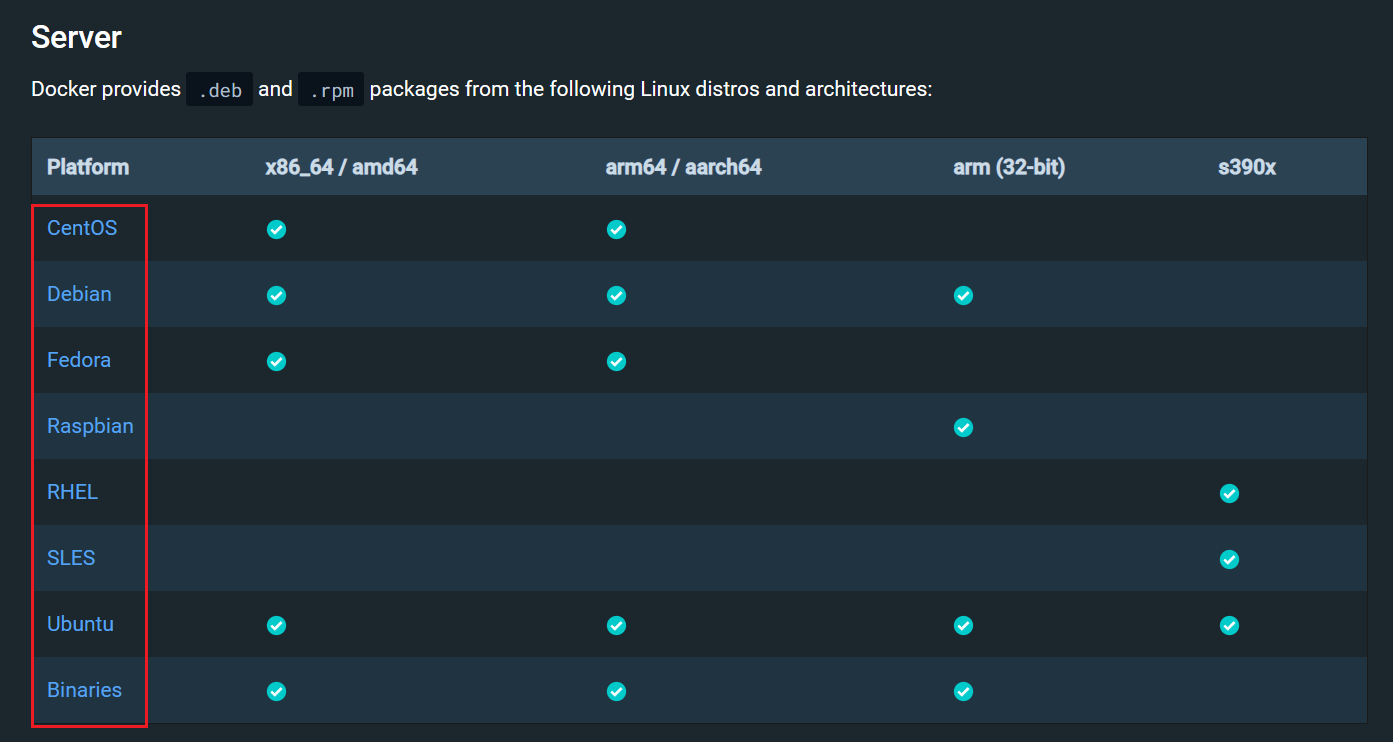Click Fedora arm64 checkmark icon
The height and width of the screenshot is (742, 1393).
click(616, 361)
